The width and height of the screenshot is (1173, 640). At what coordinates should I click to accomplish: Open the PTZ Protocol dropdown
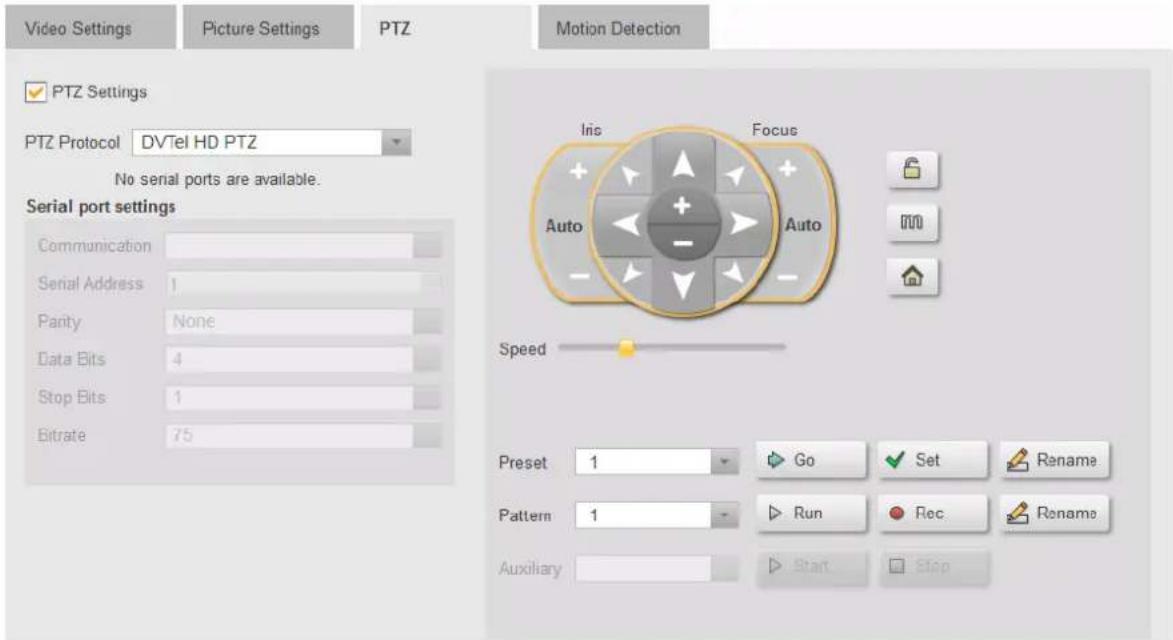[396, 142]
